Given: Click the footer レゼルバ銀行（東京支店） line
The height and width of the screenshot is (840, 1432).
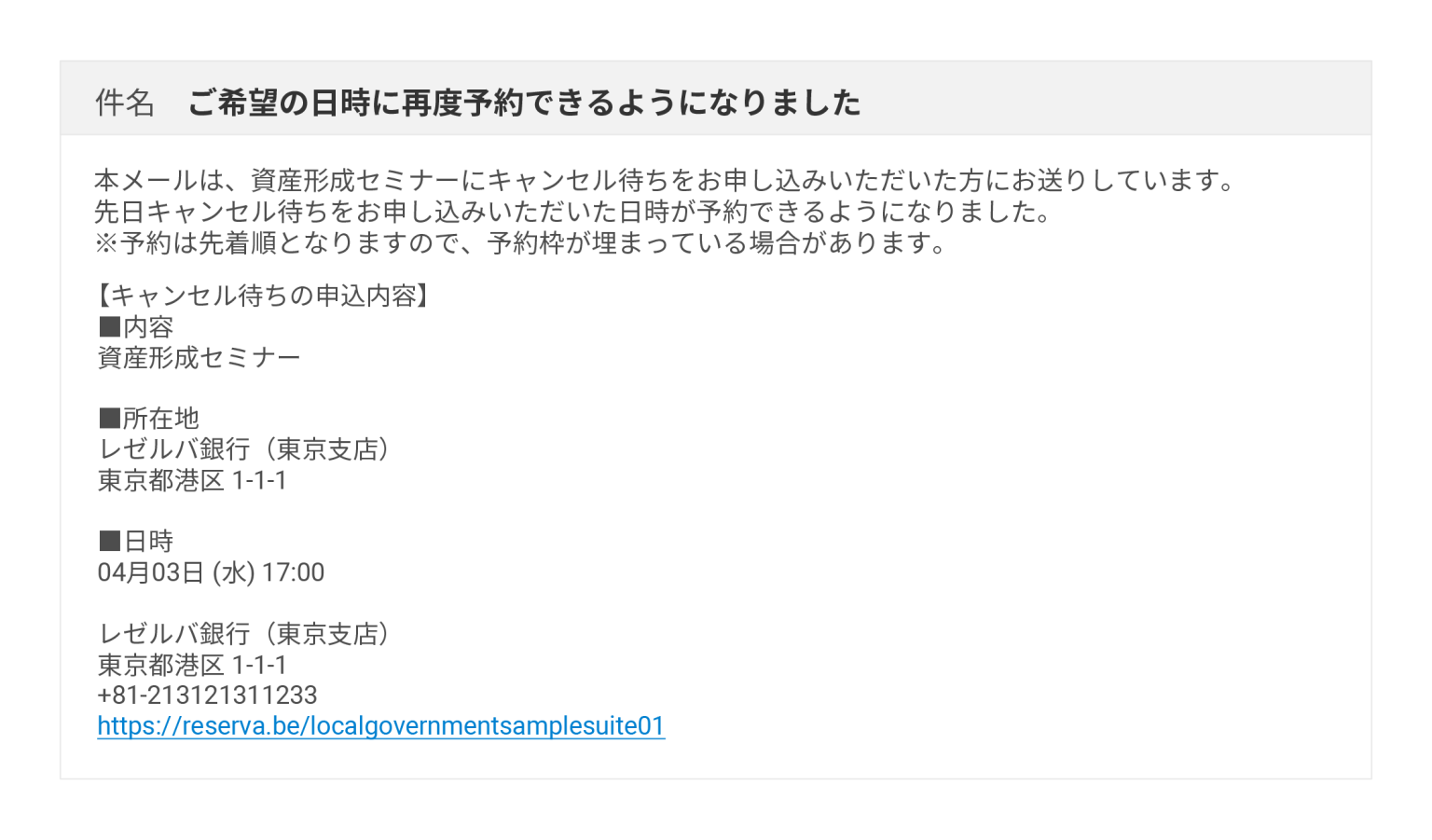Looking at the screenshot, I should 245,634.
